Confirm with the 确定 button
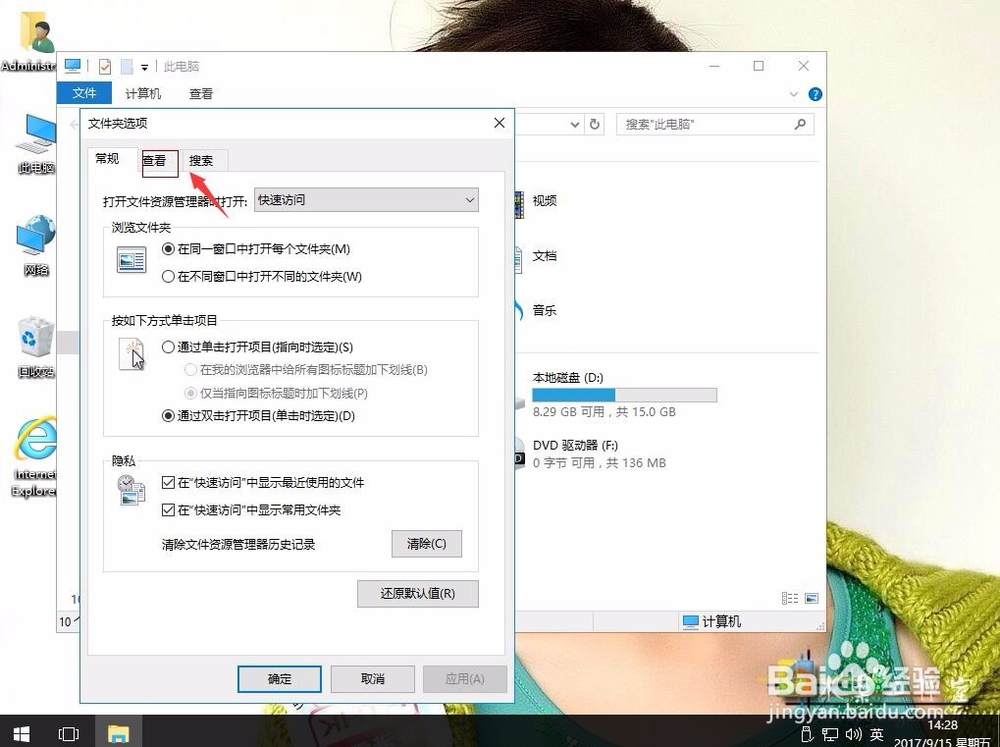This screenshot has width=1000, height=747. (x=279, y=679)
